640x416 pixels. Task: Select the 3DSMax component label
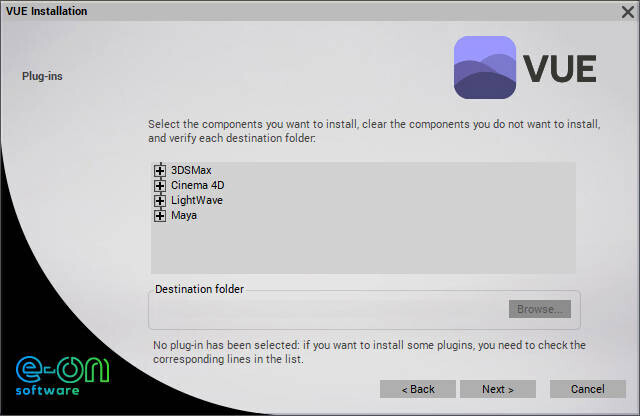coord(191,171)
